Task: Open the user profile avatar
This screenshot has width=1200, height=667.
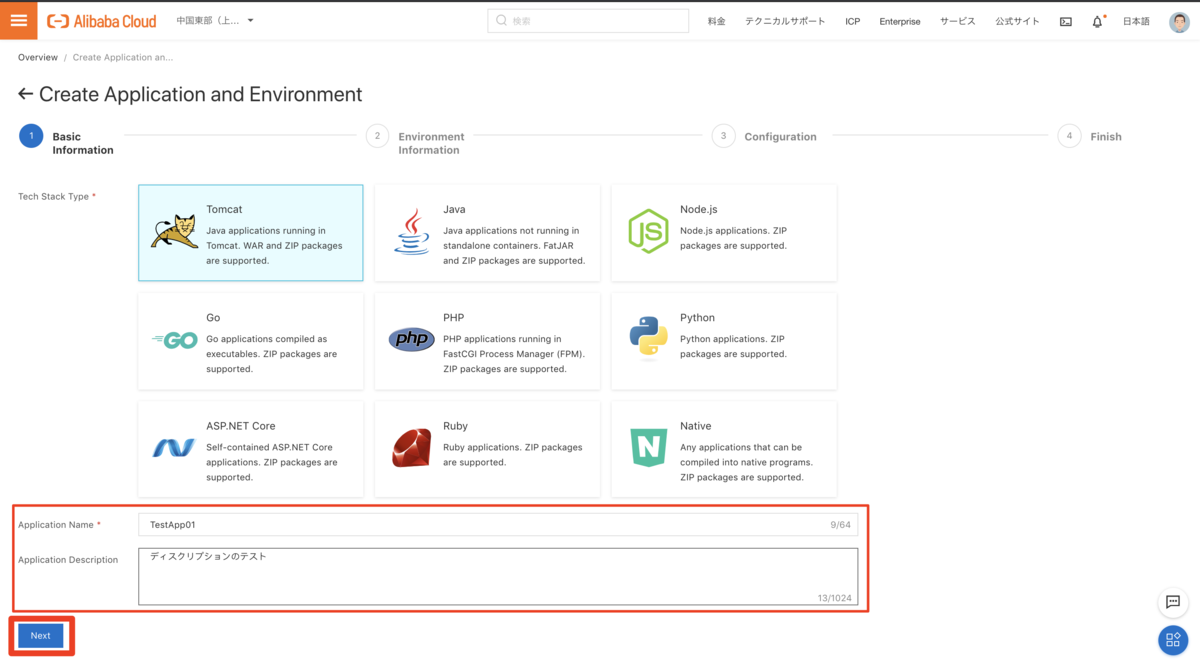Action: (x=1179, y=21)
